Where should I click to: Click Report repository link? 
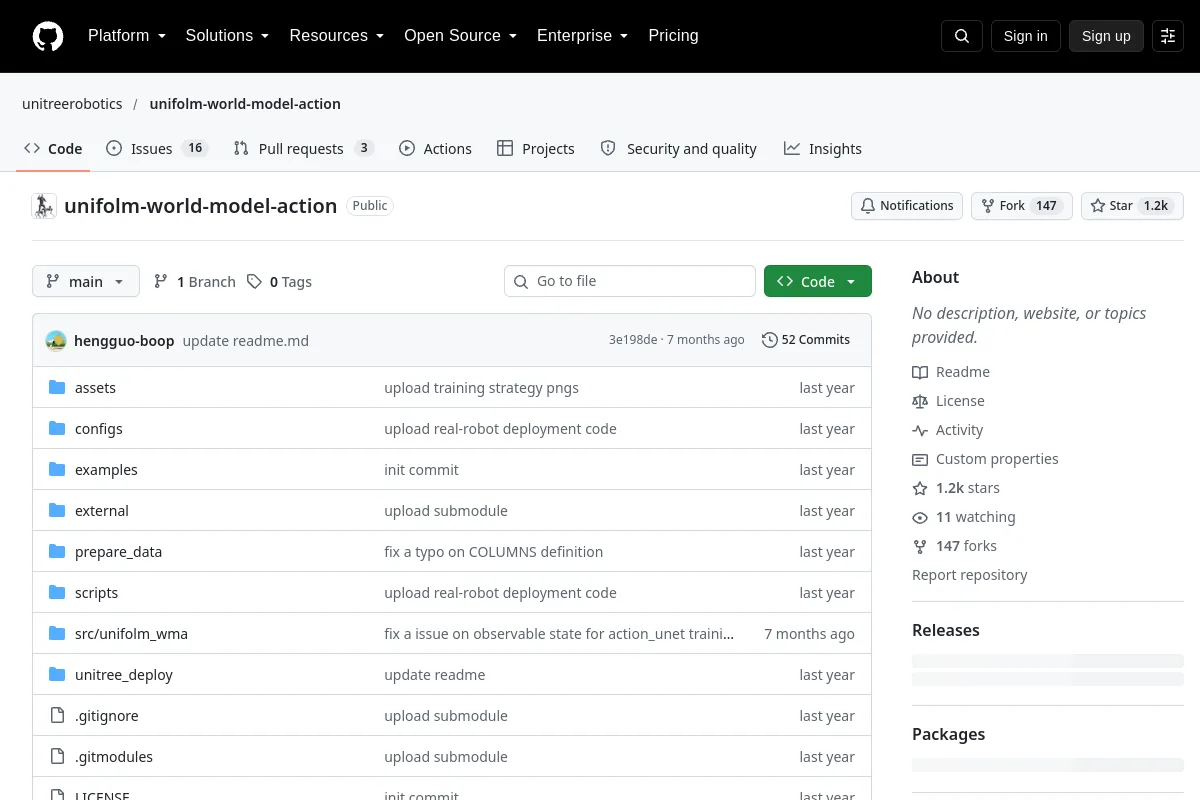pyautogui.click(x=970, y=575)
